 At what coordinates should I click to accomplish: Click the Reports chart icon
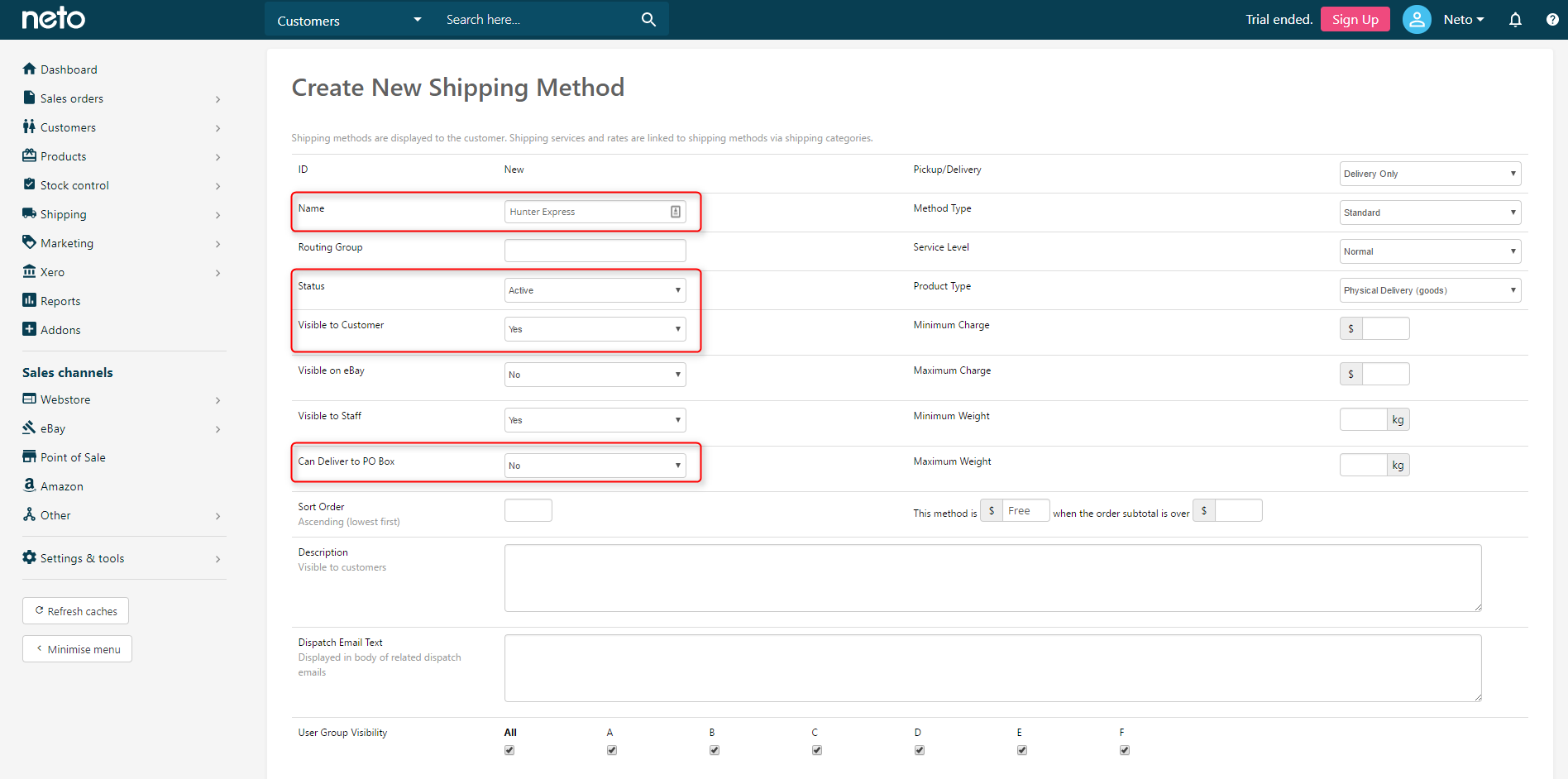pos(30,300)
